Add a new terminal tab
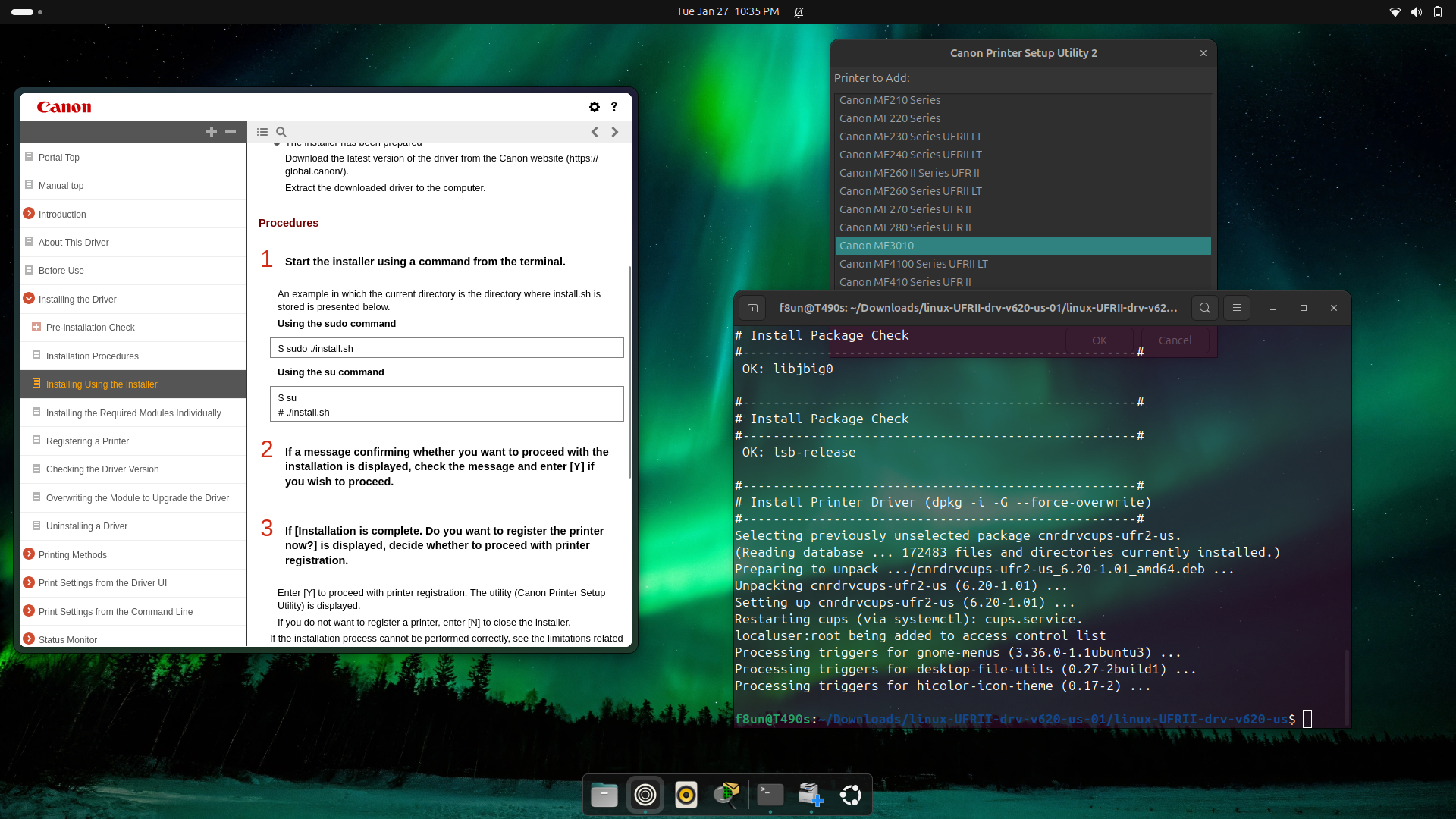 click(x=752, y=308)
